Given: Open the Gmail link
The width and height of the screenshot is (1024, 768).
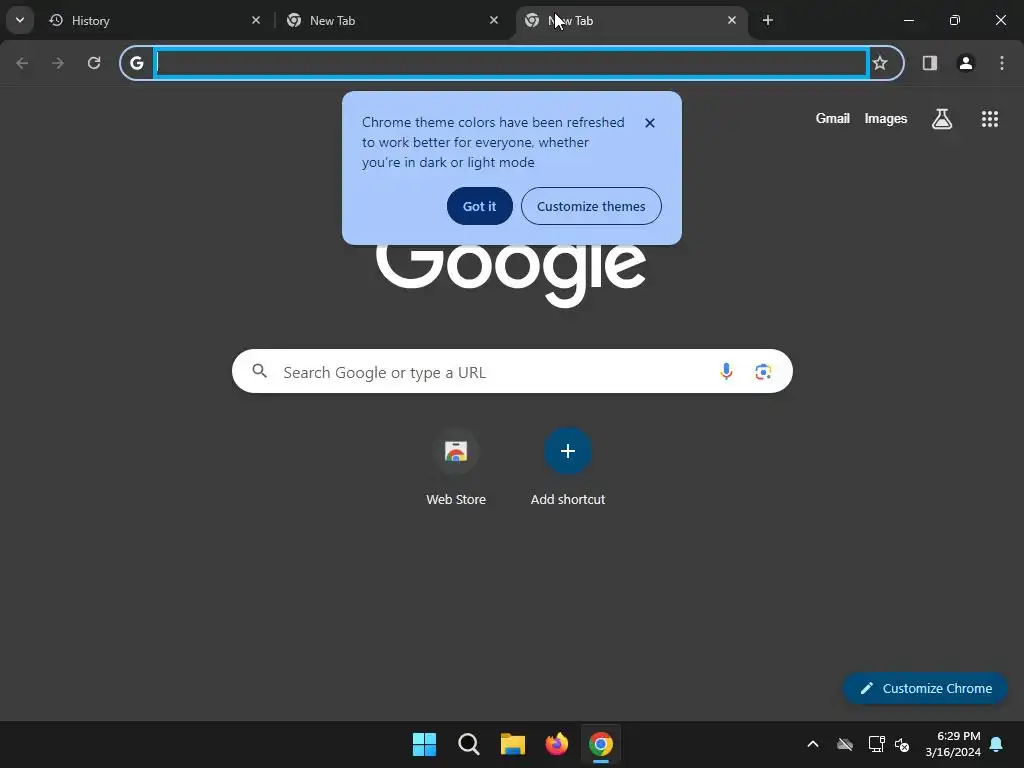Looking at the screenshot, I should 833,118.
